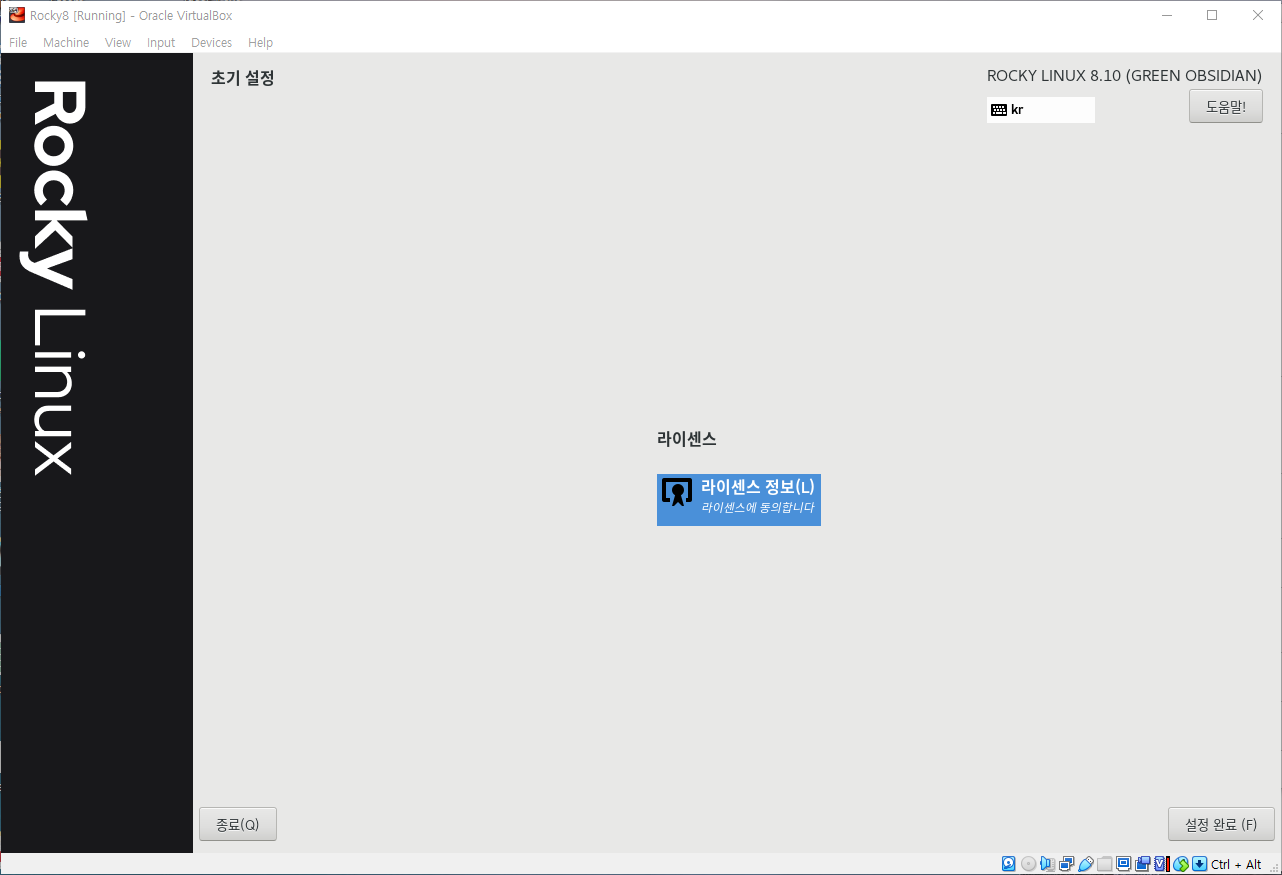The width and height of the screenshot is (1282, 875).
Task: Open the File menu
Action: click(18, 43)
